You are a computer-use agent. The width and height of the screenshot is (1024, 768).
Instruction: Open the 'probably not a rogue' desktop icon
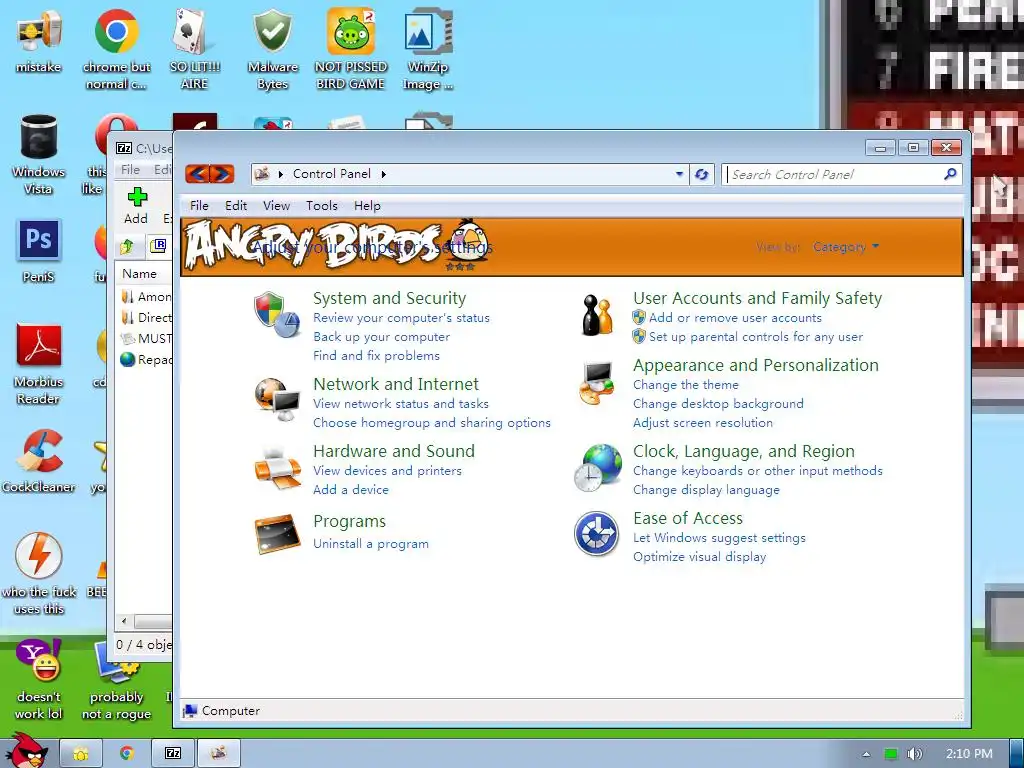tap(116, 662)
